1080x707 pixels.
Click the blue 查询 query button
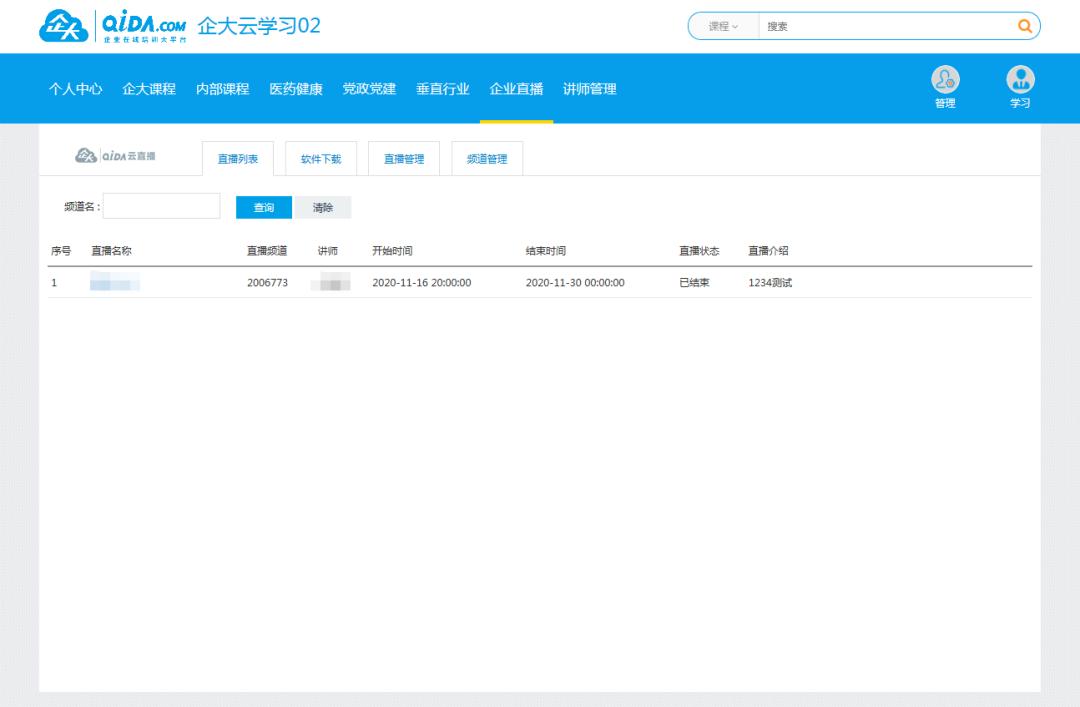[x=264, y=207]
